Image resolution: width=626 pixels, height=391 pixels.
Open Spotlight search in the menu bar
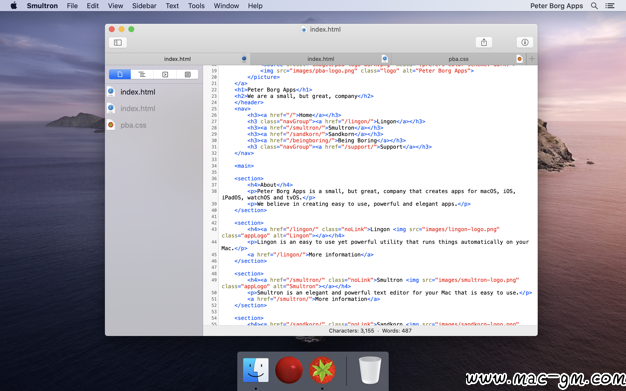tap(594, 6)
